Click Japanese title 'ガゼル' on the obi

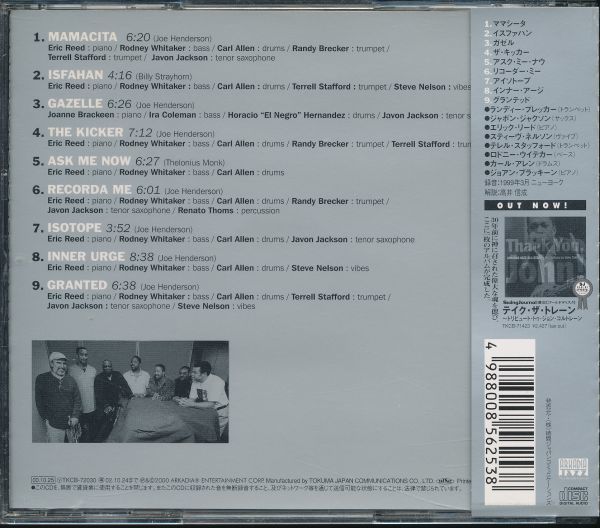[x=503, y=42]
